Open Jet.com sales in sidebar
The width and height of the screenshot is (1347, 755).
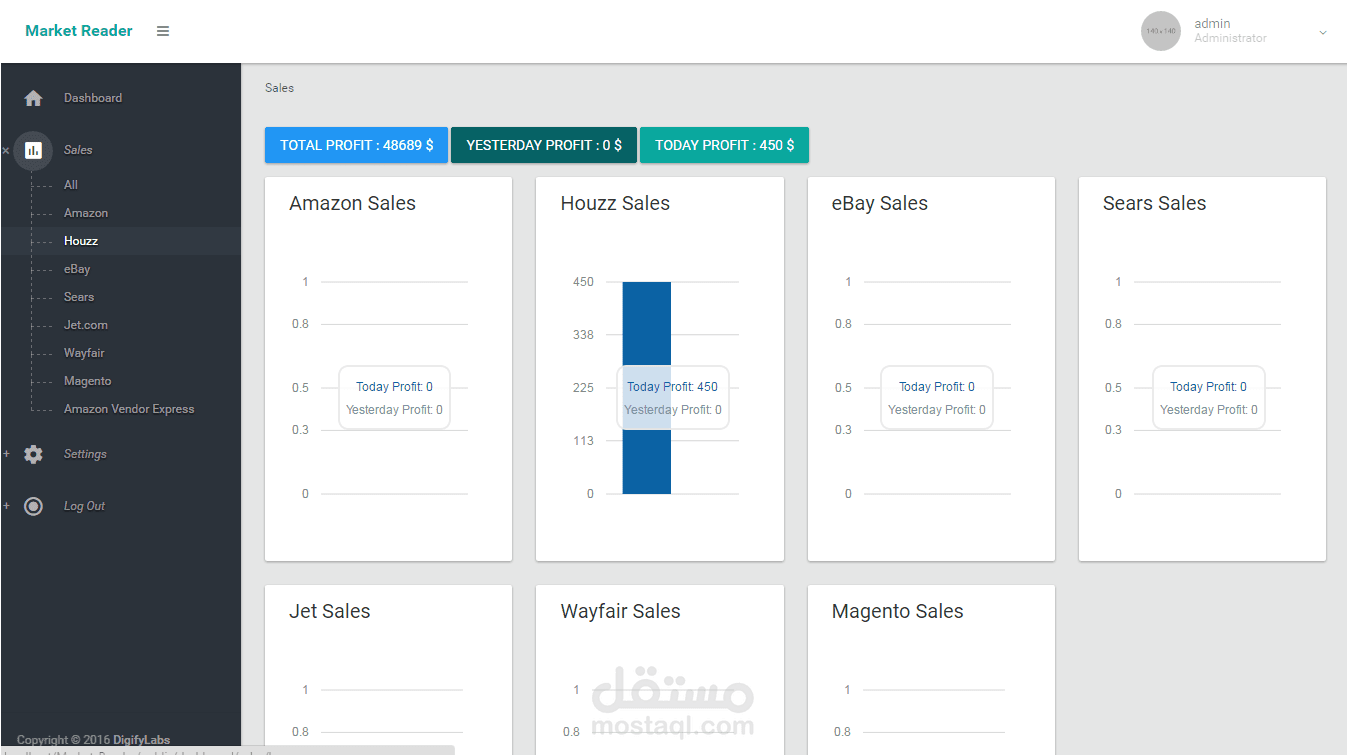(86, 325)
